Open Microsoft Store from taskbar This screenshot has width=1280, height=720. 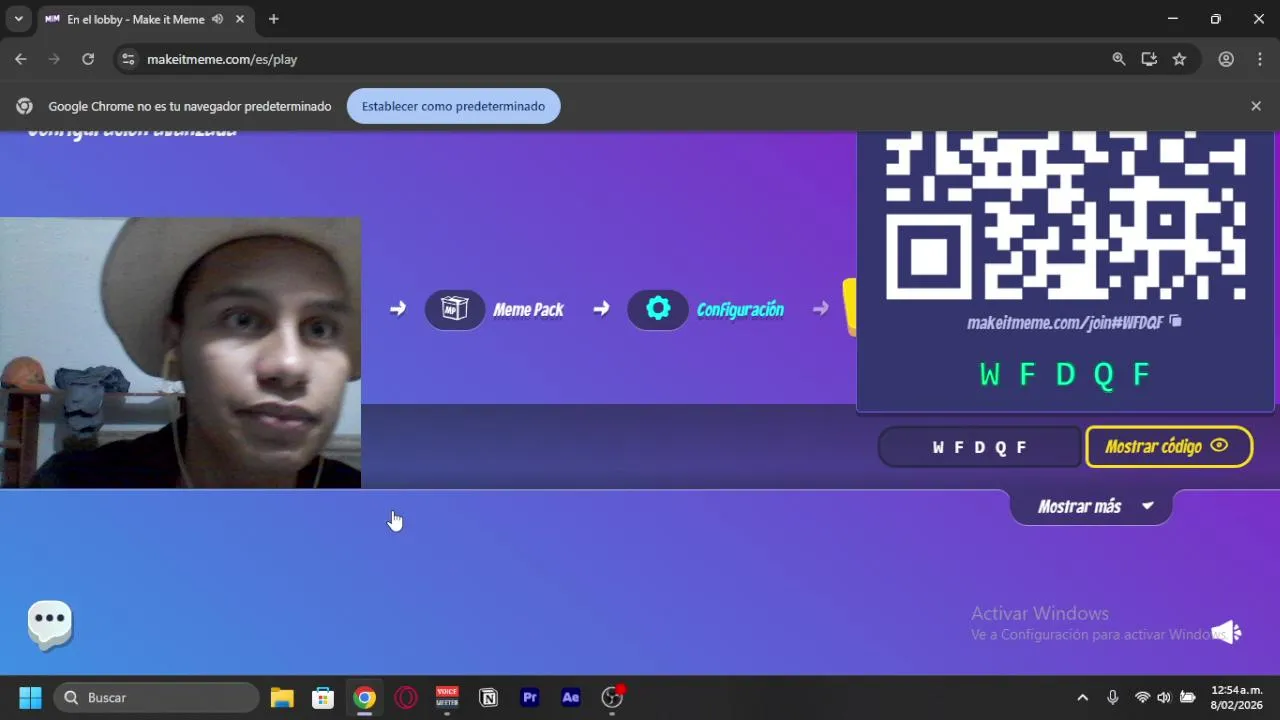[x=323, y=697]
